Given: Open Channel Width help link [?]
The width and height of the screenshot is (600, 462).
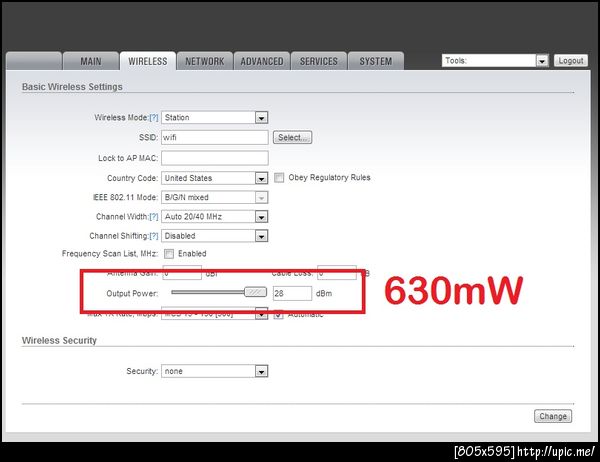Looking at the screenshot, I should coord(153,217).
